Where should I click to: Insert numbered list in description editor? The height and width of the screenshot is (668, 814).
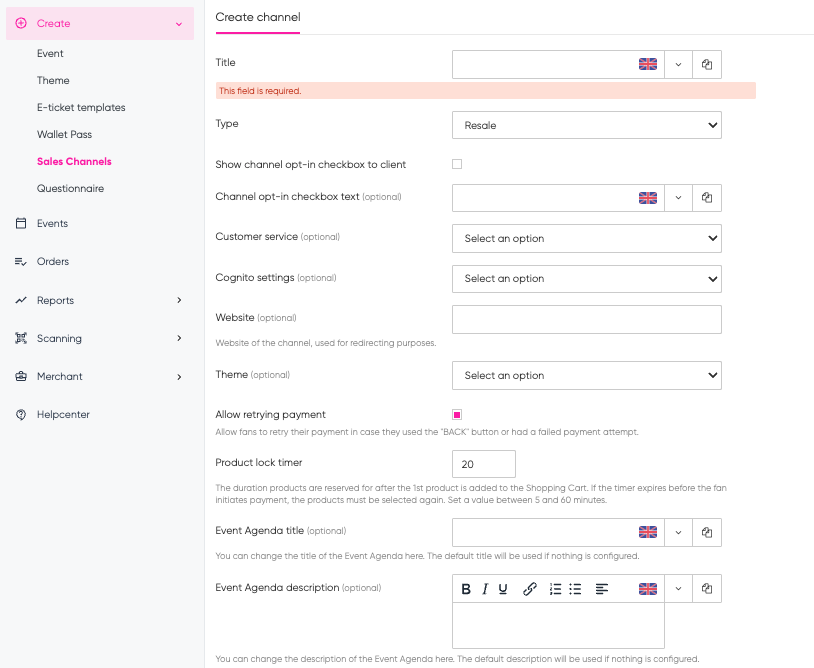point(556,589)
